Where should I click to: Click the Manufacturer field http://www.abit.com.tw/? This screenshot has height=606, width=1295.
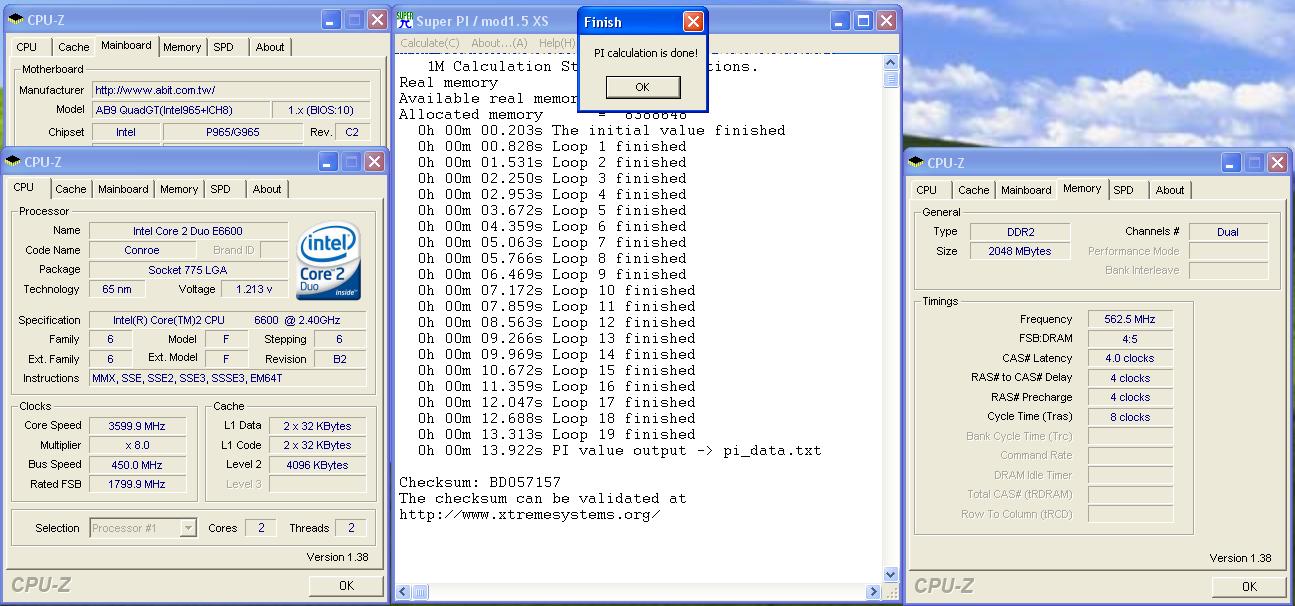tap(232, 90)
